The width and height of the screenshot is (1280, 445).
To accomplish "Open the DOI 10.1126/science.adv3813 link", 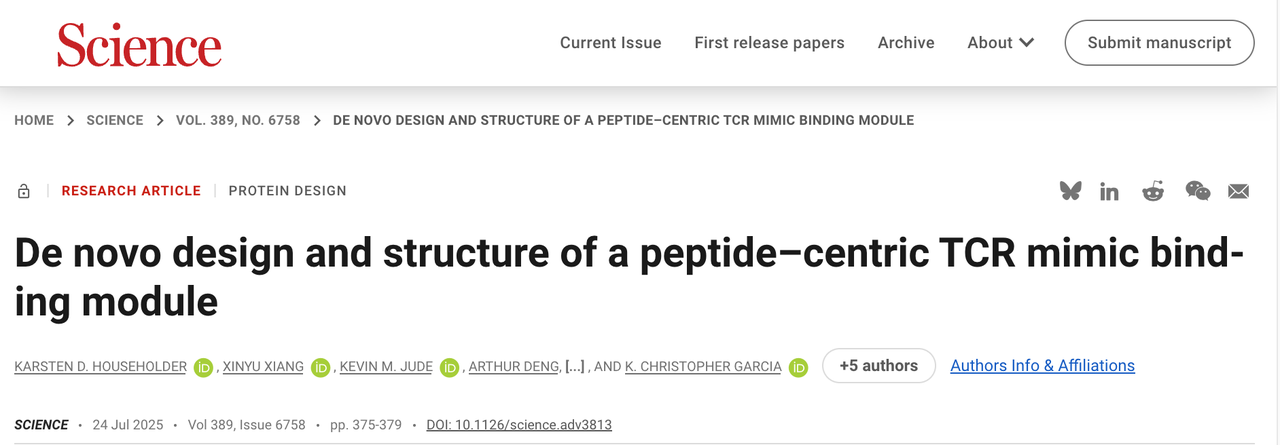I will pyautogui.click(x=519, y=425).
